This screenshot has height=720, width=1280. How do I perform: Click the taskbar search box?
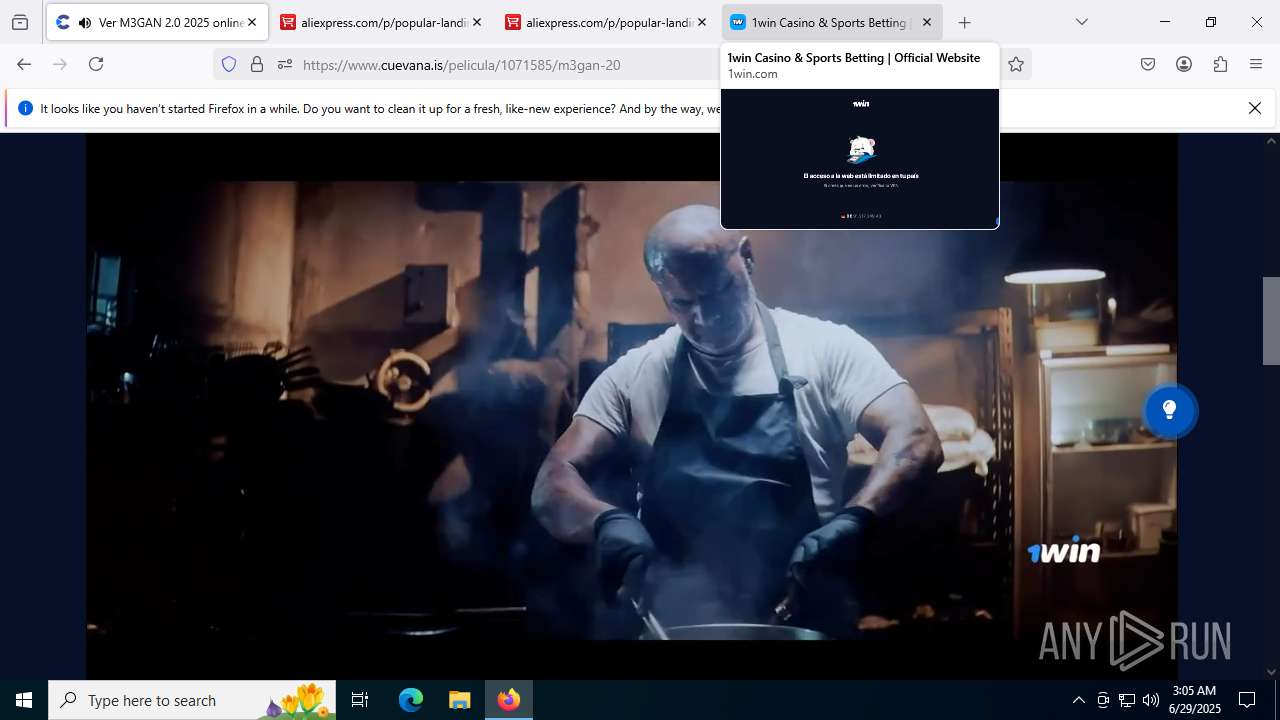[192, 700]
